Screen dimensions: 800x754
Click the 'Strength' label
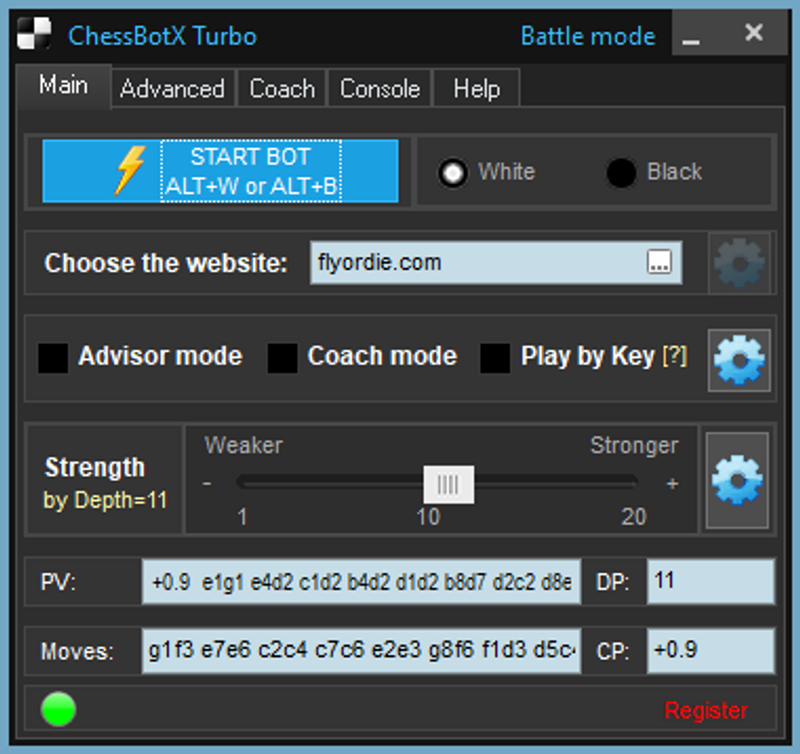click(x=95, y=467)
